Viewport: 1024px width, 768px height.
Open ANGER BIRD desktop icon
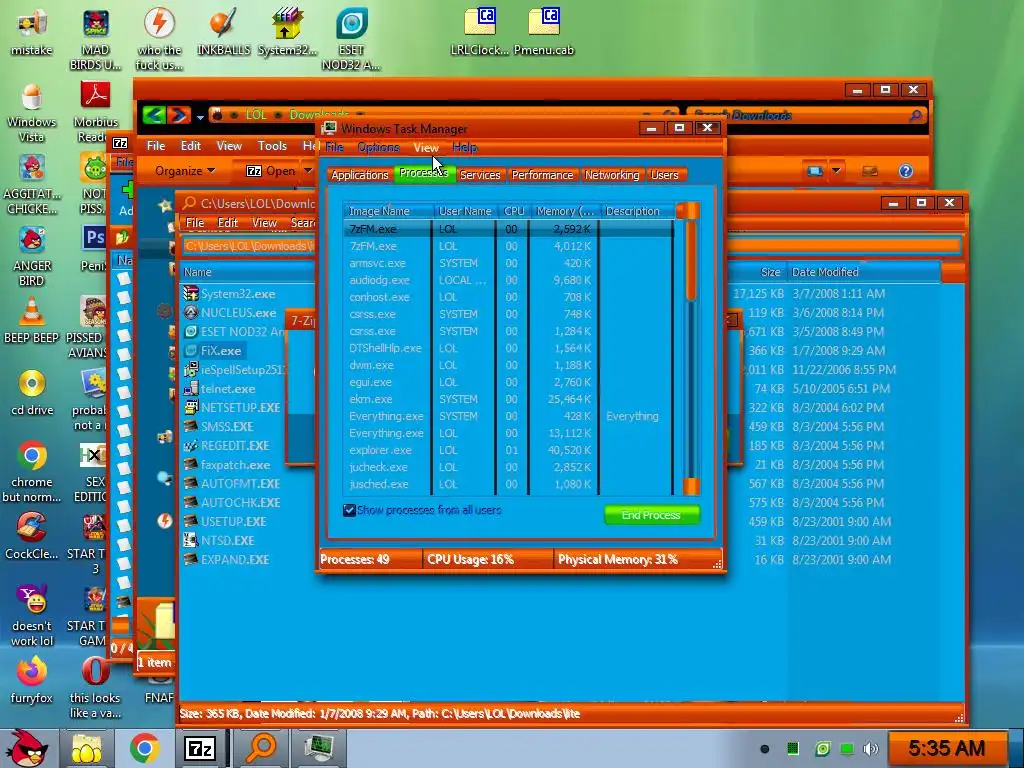tap(31, 256)
